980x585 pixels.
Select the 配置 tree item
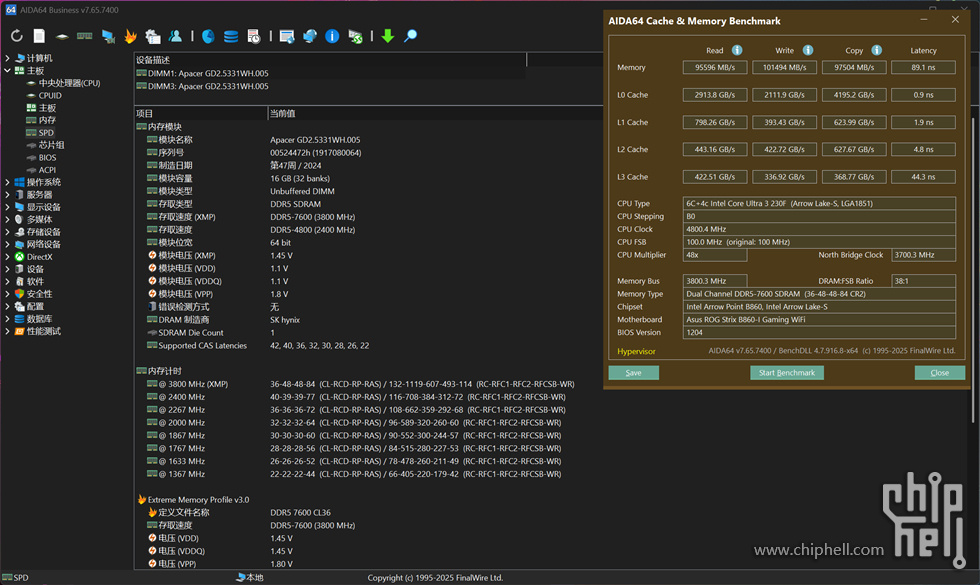click(35, 306)
